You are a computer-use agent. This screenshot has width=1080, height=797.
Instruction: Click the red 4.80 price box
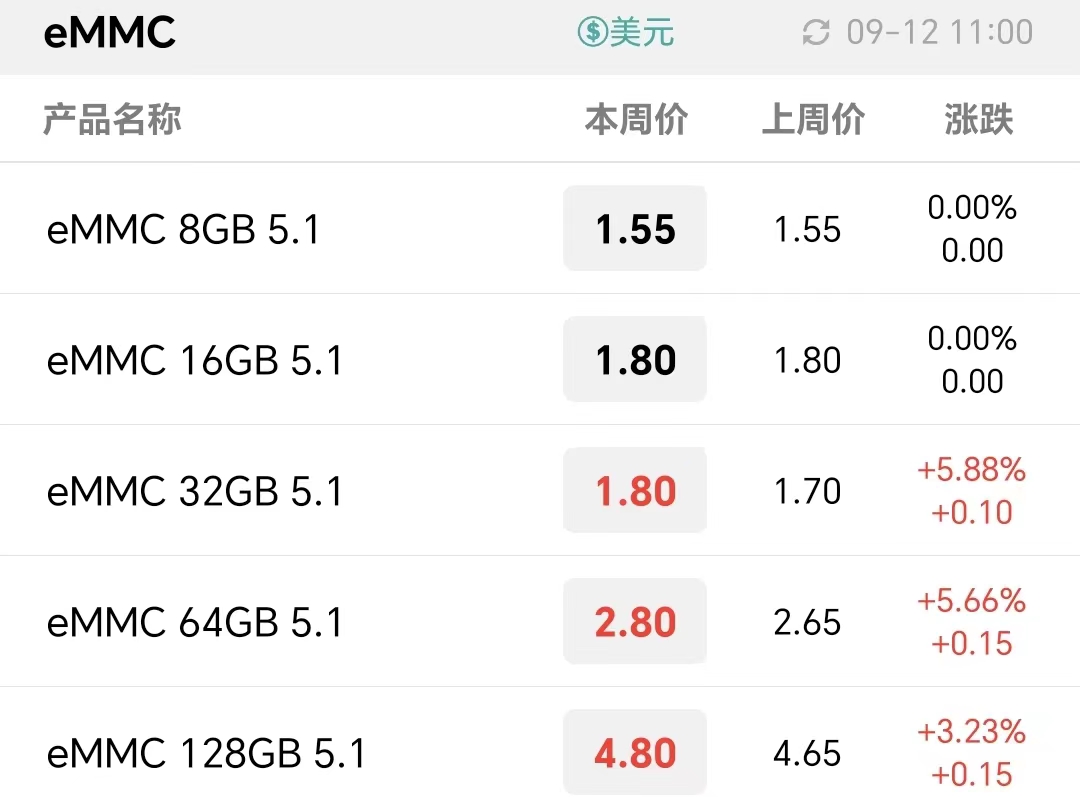[635, 752]
